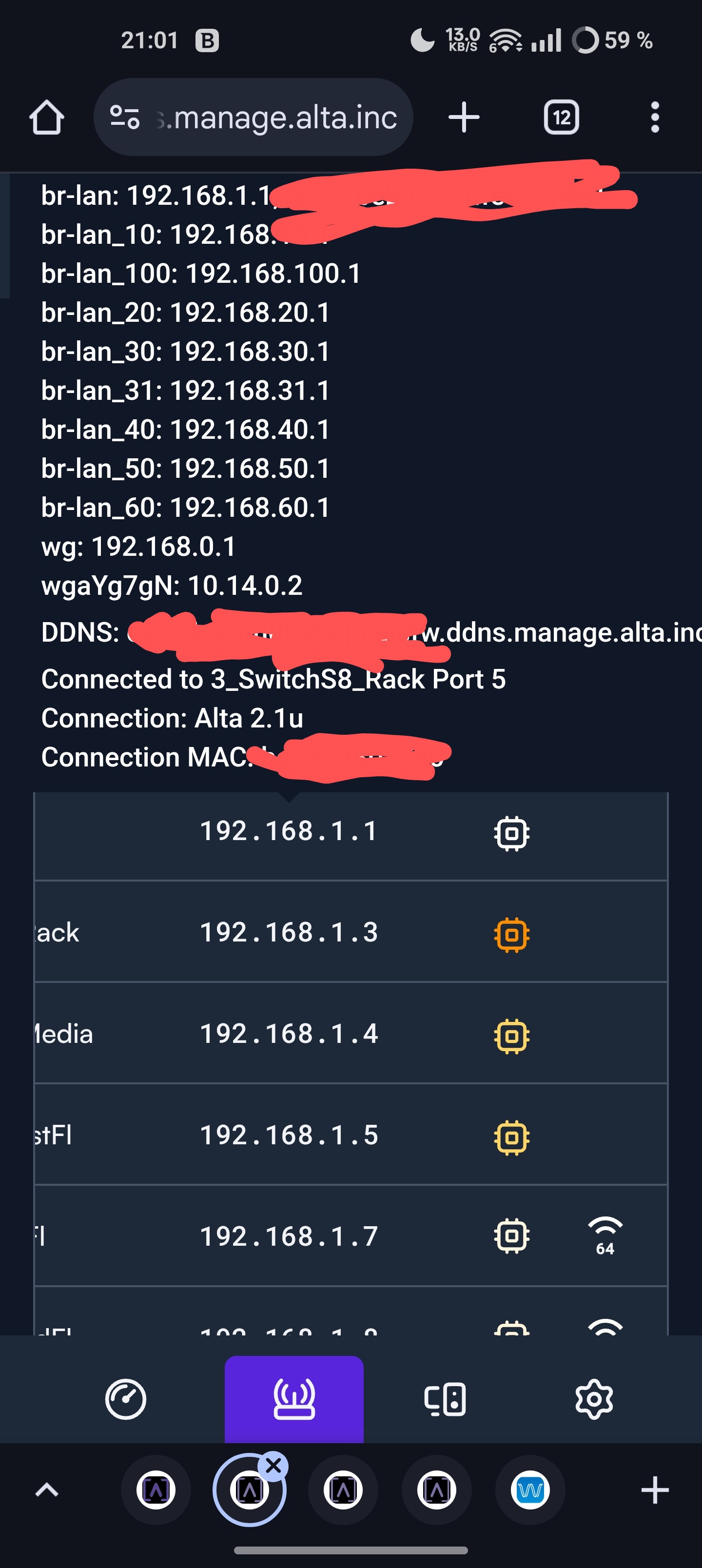
Task: Switch to the blue W tab thumbnail
Action: point(530,1490)
